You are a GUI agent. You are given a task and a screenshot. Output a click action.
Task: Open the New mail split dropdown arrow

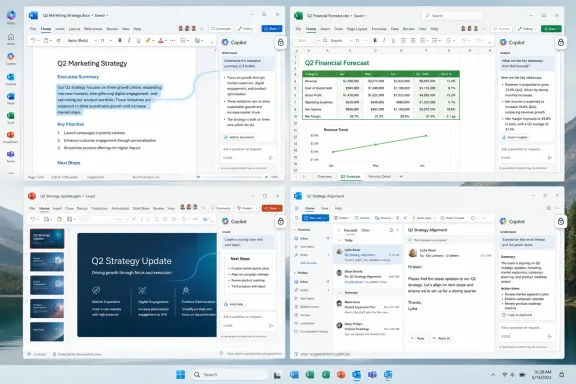pos(326,218)
